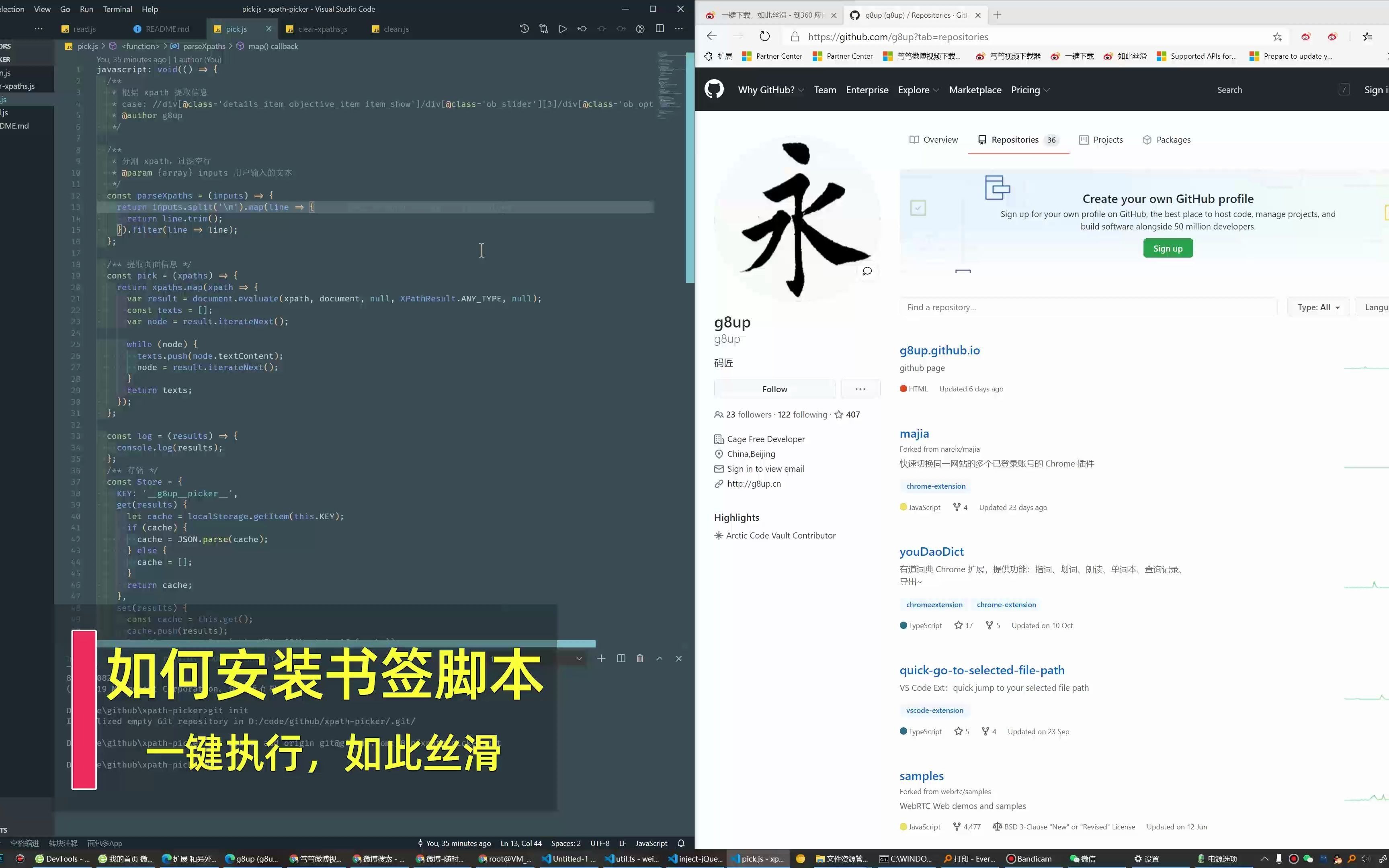Switch to the clean.js editor tab
1389x868 pixels.
395,29
